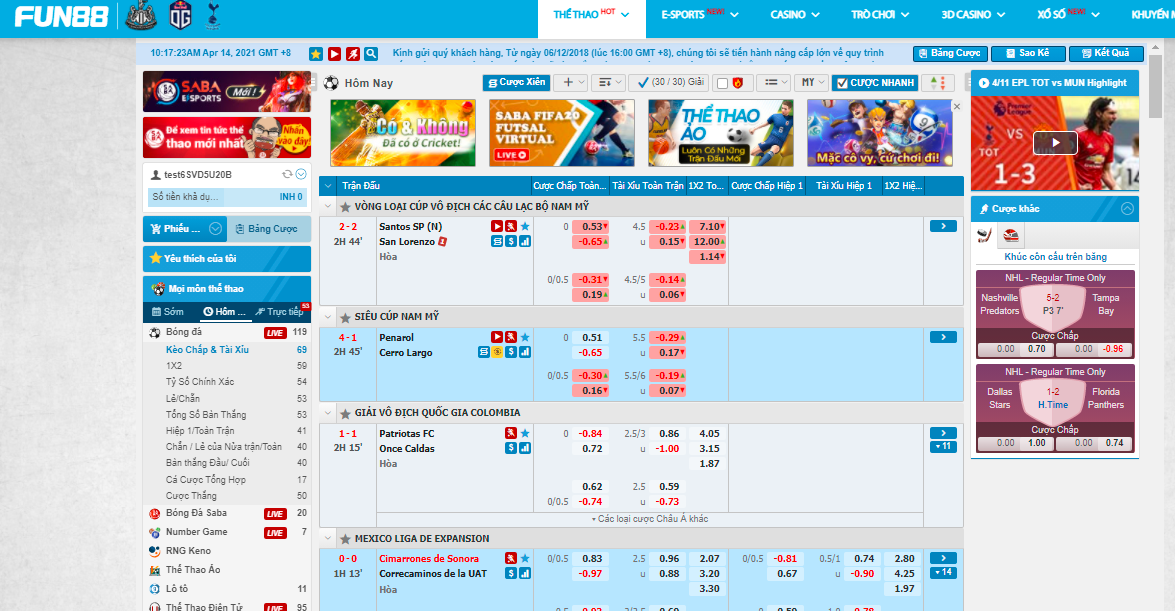The image size is (1175, 611).
Task: Click the hockey stick icon under Cược khác
Action: pyautogui.click(x=985, y=235)
